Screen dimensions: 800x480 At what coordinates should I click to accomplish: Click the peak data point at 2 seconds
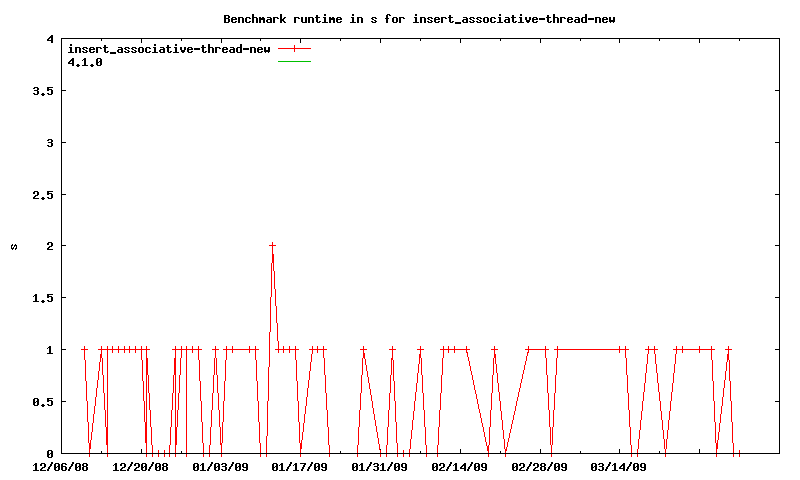[x=272, y=245]
